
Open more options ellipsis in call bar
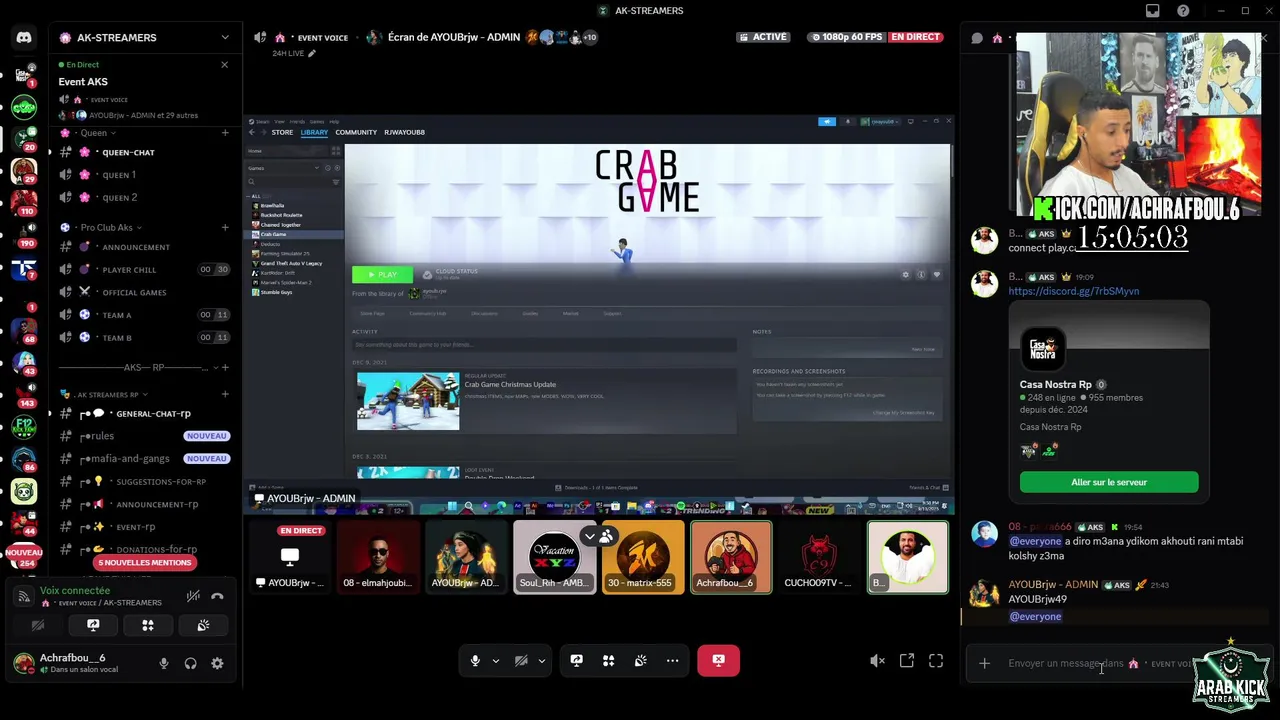[672, 660]
